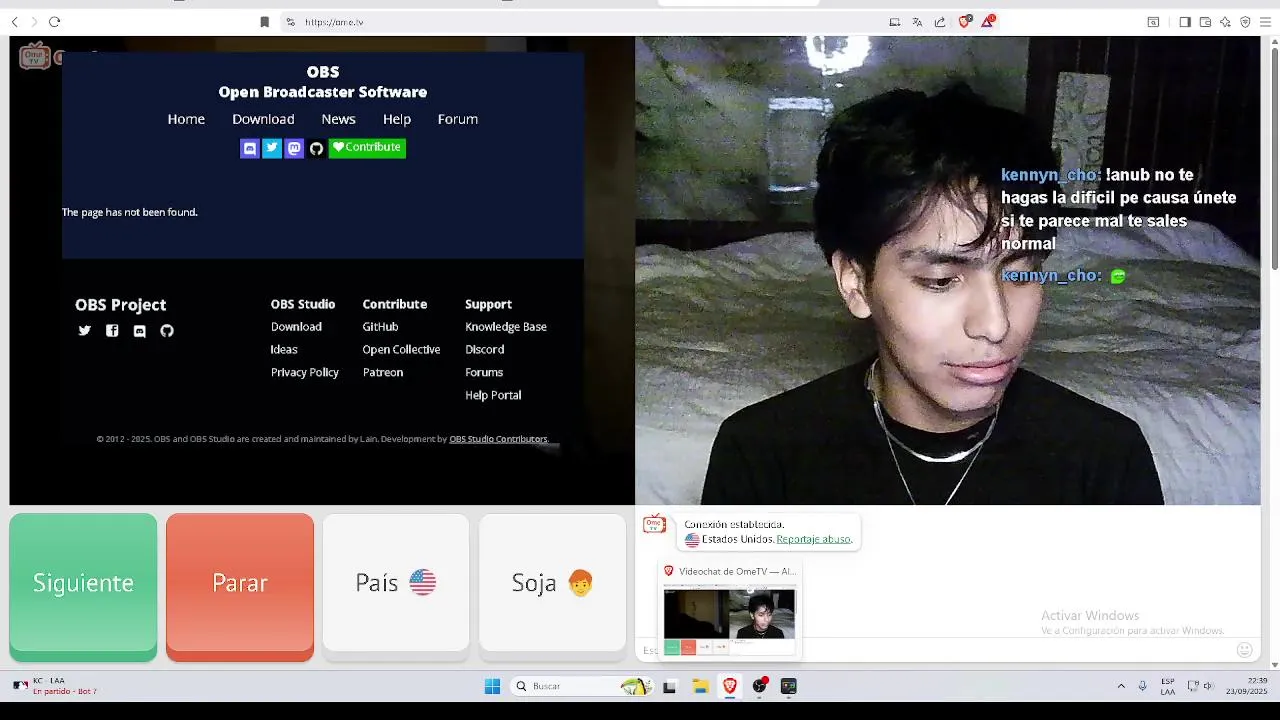
Task: Open Discord link under Support
Action: pyautogui.click(x=484, y=350)
